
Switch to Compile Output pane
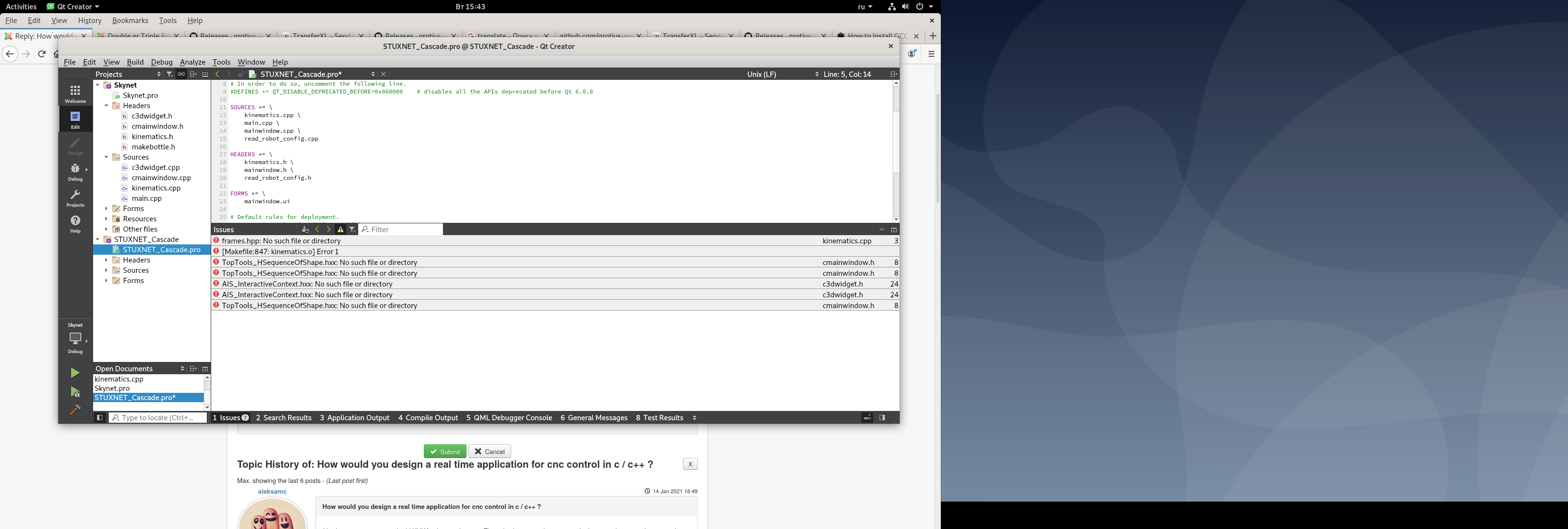(x=428, y=418)
